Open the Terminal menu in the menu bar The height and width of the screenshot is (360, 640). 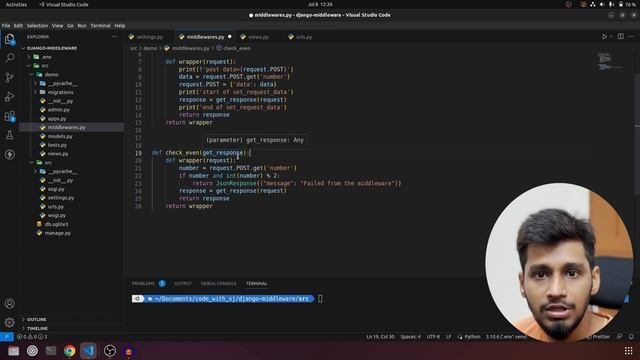100,26
